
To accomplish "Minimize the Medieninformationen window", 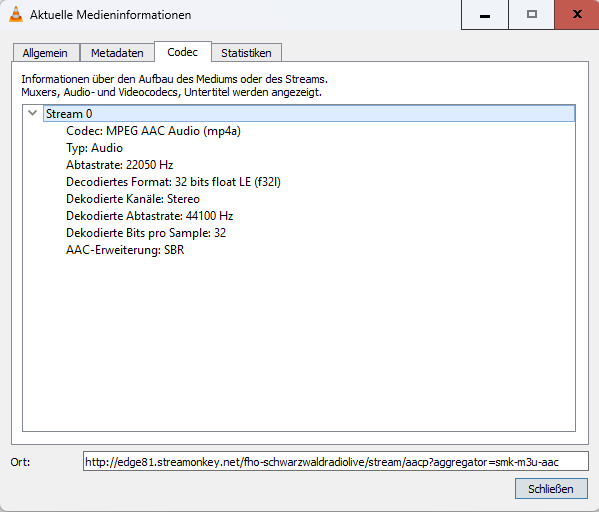I will (485, 15).
